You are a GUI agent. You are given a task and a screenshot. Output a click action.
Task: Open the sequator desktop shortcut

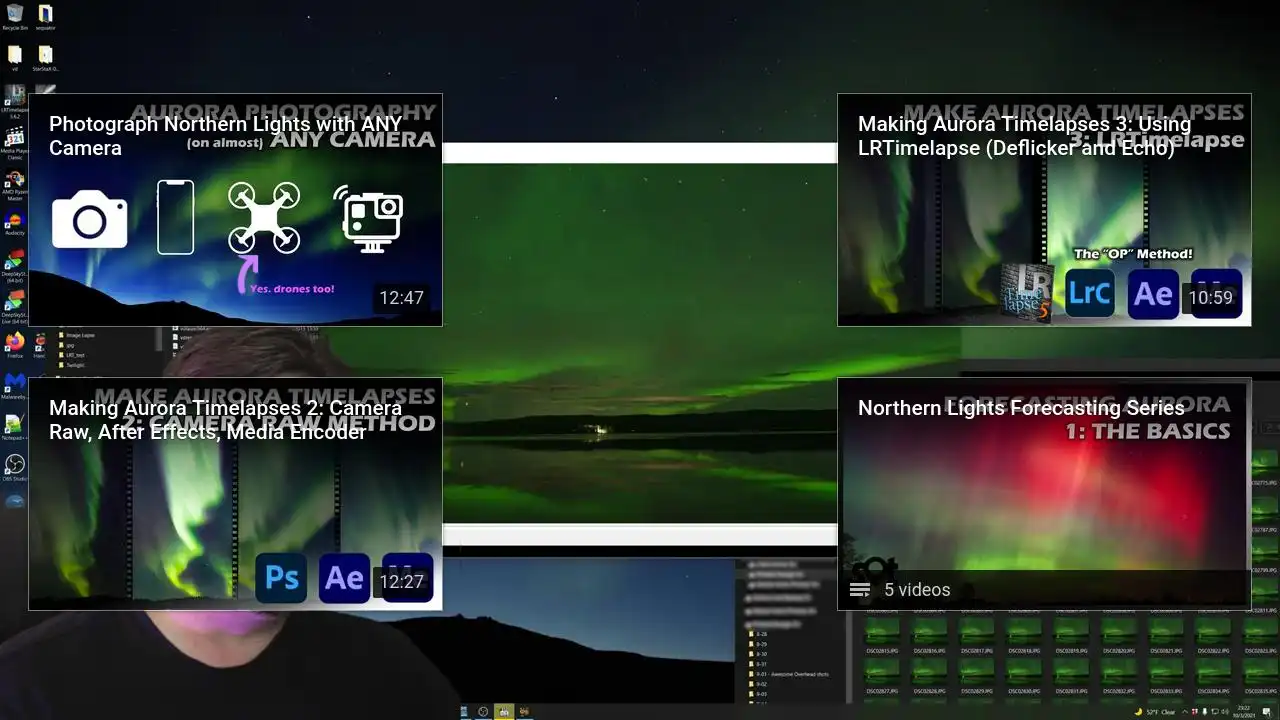coord(46,17)
